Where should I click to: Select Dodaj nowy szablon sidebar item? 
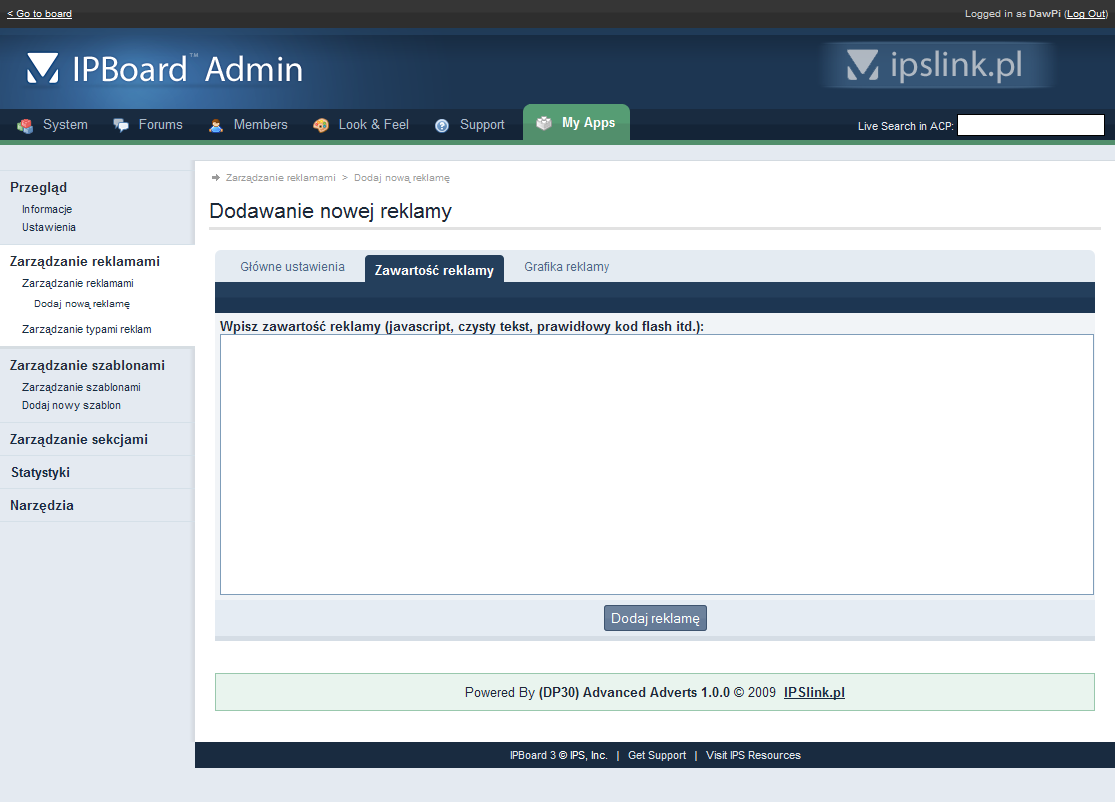pyautogui.click(x=71, y=405)
